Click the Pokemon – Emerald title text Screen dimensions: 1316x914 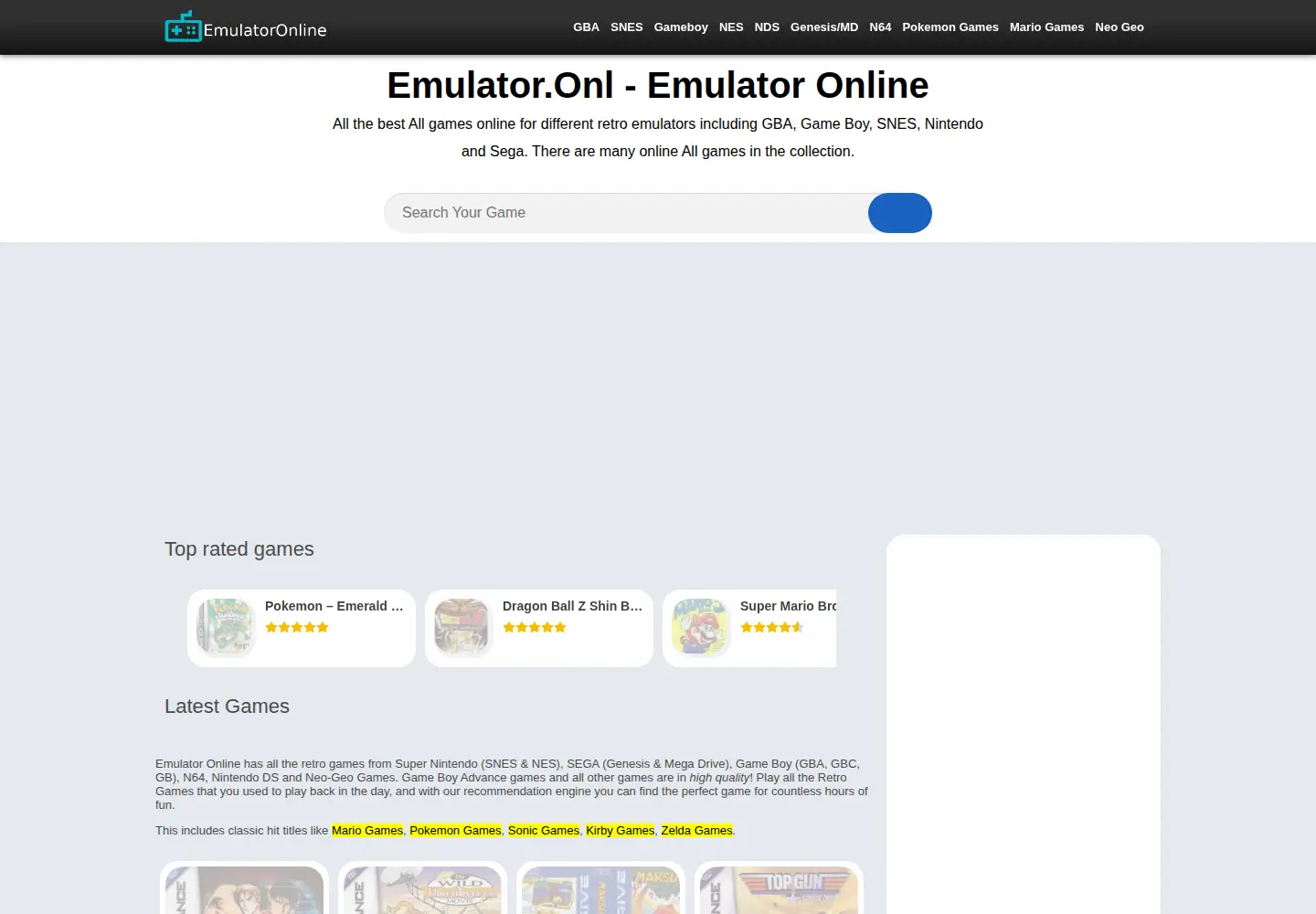pos(334,606)
